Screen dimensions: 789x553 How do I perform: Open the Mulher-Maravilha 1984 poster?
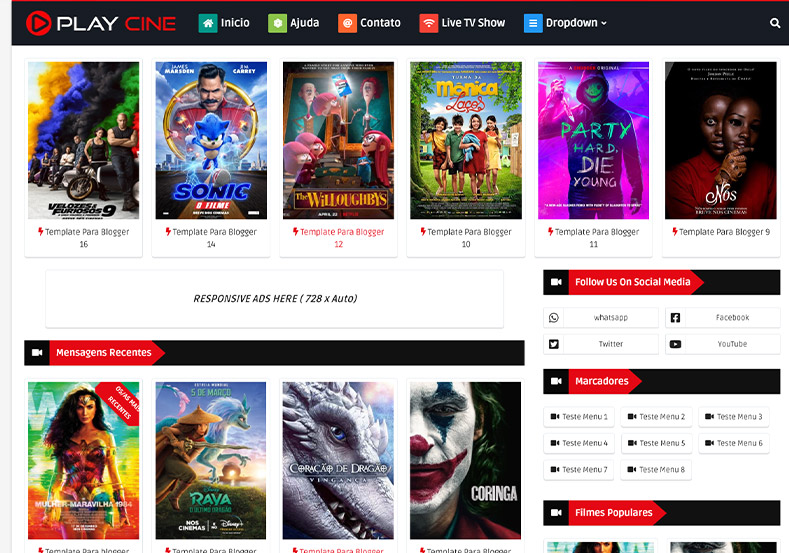(x=84, y=460)
